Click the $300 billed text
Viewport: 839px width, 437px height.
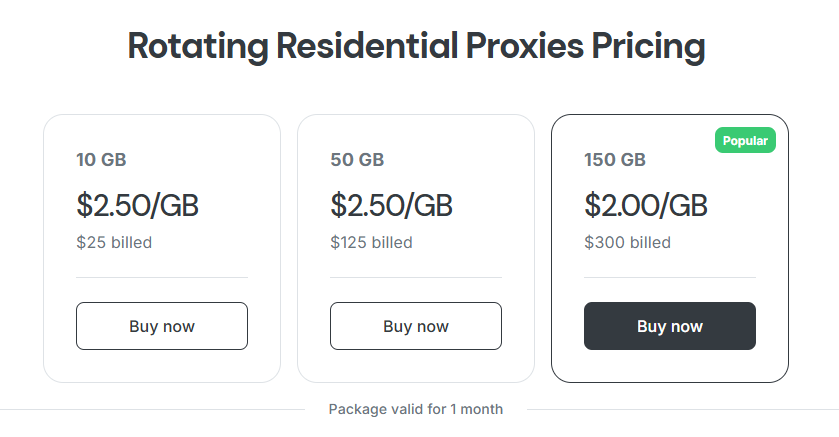click(627, 242)
